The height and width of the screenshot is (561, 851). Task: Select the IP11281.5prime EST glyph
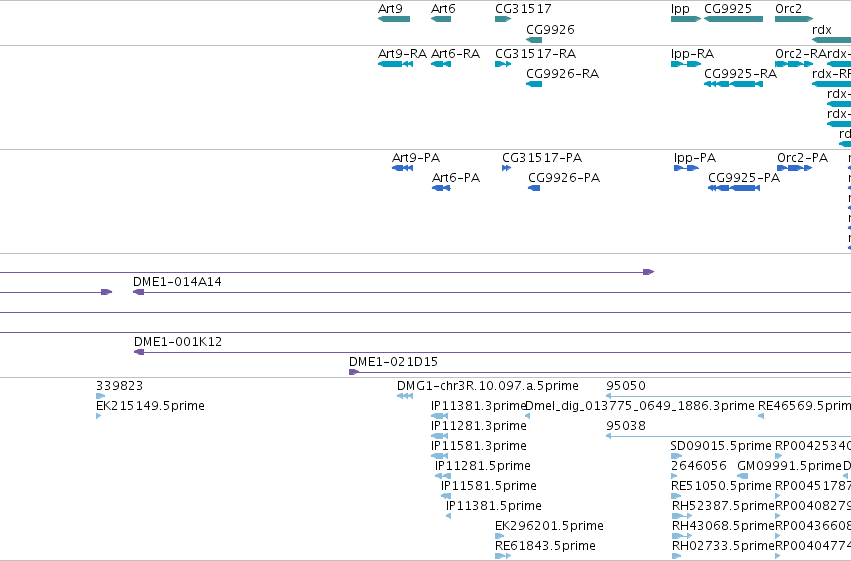[443, 476]
